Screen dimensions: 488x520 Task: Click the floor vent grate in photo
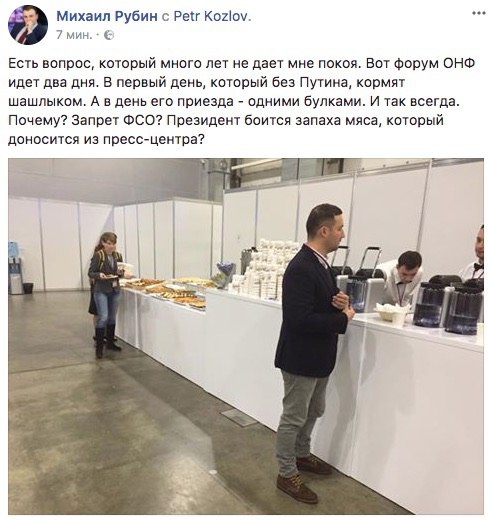239,417
